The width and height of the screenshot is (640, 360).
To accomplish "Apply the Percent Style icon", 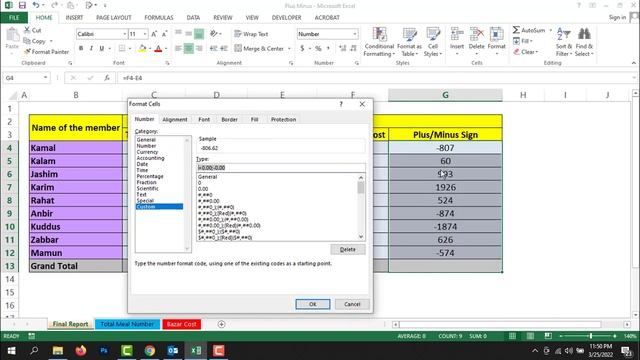I will pos(318,49).
